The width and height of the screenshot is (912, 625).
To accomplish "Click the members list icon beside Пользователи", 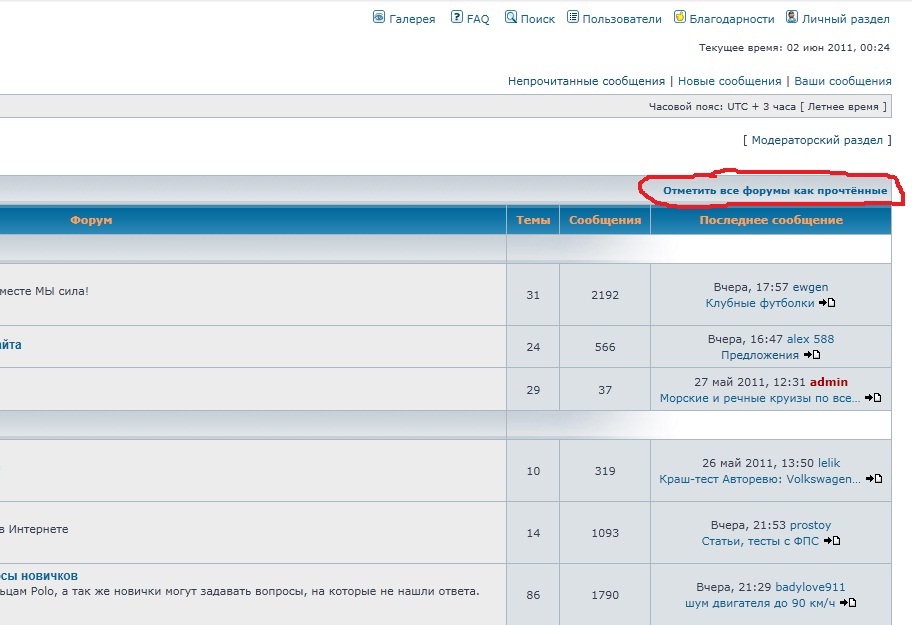I will [573, 17].
